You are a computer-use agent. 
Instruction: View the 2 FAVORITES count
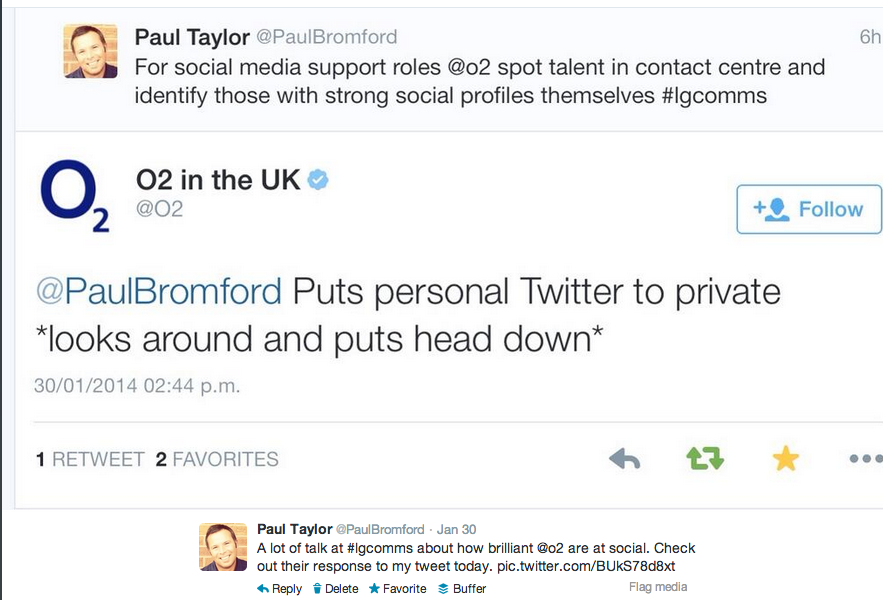point(217,460)
